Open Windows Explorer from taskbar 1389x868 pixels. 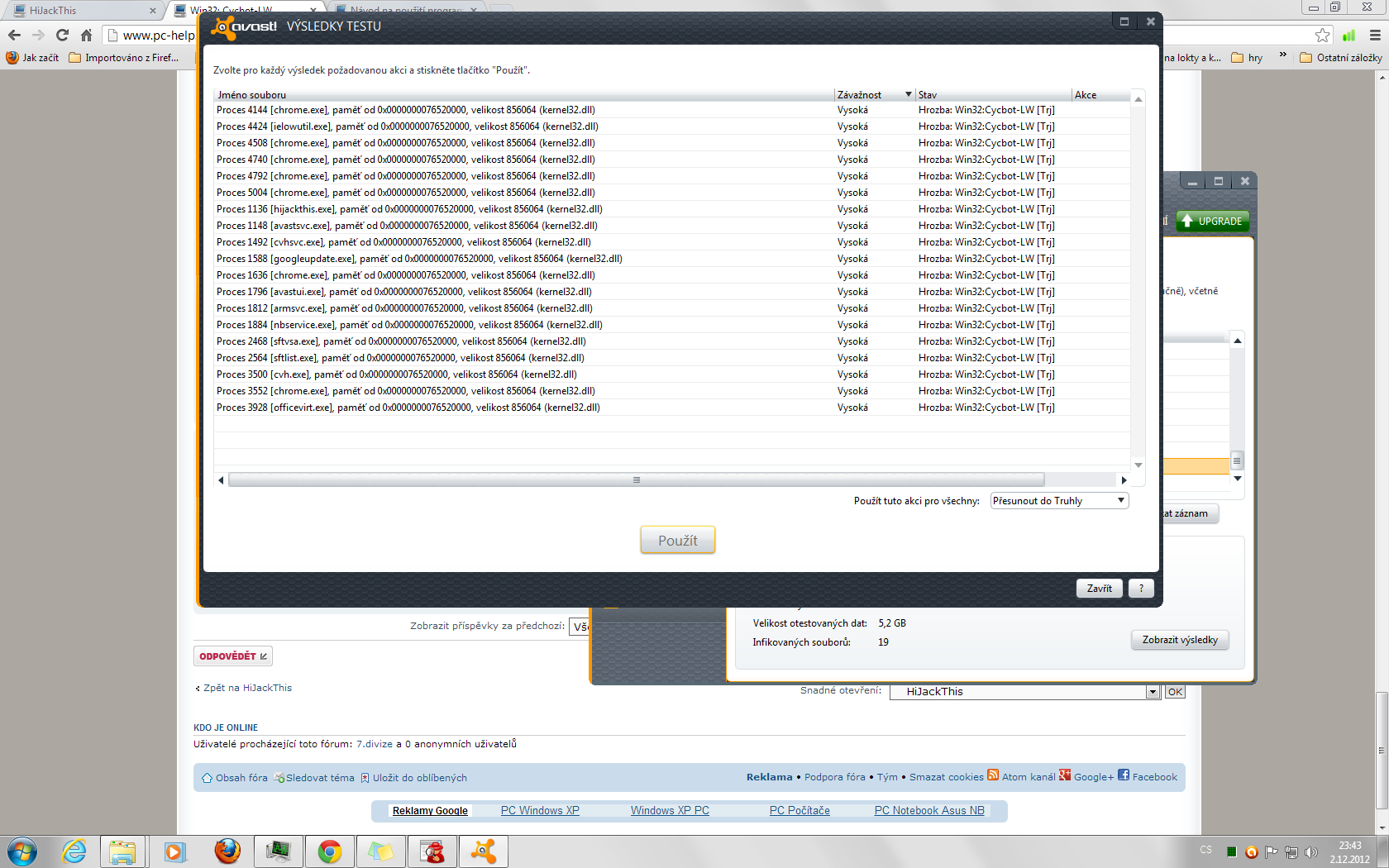coord(122,851)
